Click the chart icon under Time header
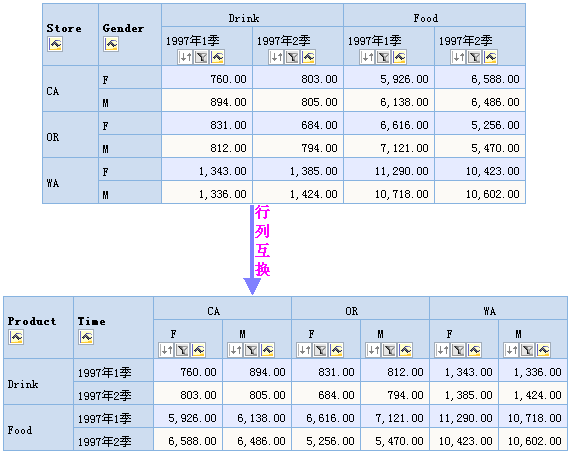Image resolution: width=570 pixels, height=454 pixels. pos(86,337)
